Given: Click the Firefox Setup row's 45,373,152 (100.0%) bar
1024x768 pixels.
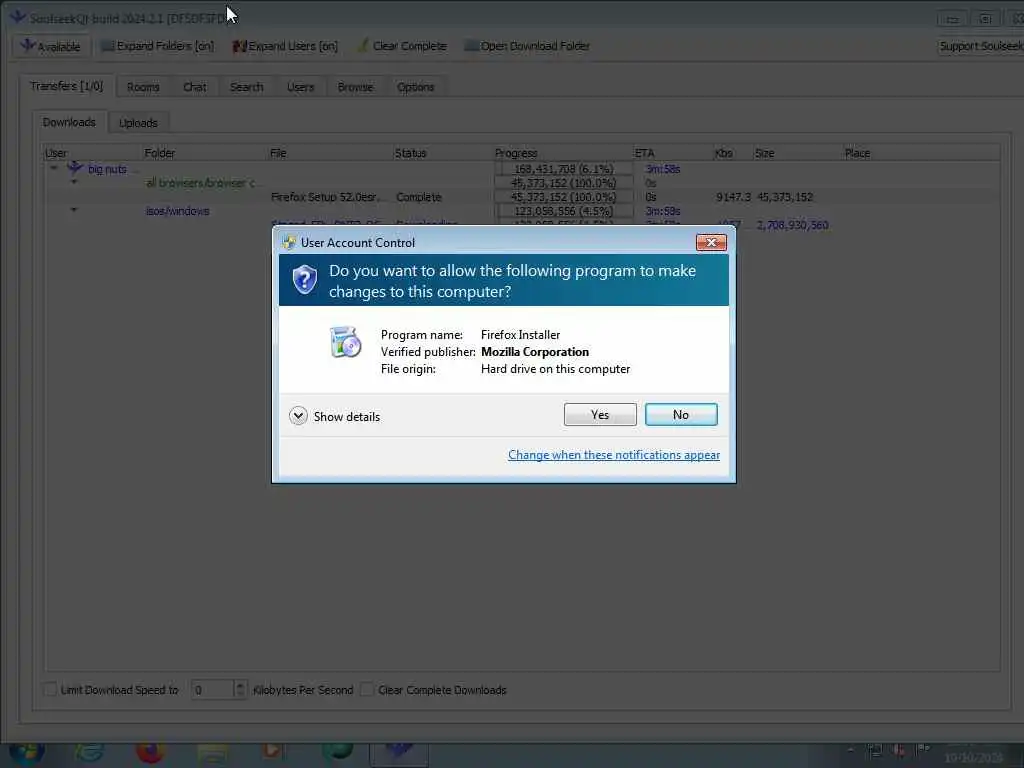Looking at the screenshot, I should [564, 197].
